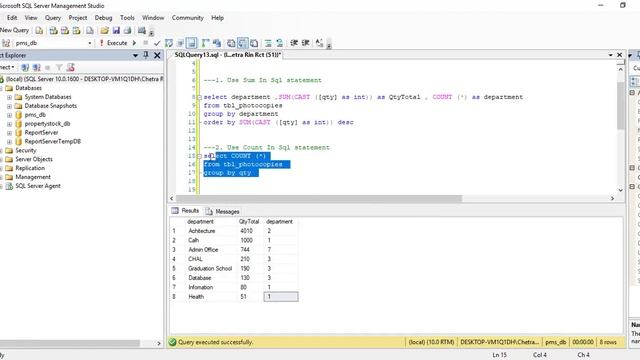The width and height of the screenshot is (640, 360).
Task: Open a SQL Server Compact Query
Action: [x=90, y=31]
